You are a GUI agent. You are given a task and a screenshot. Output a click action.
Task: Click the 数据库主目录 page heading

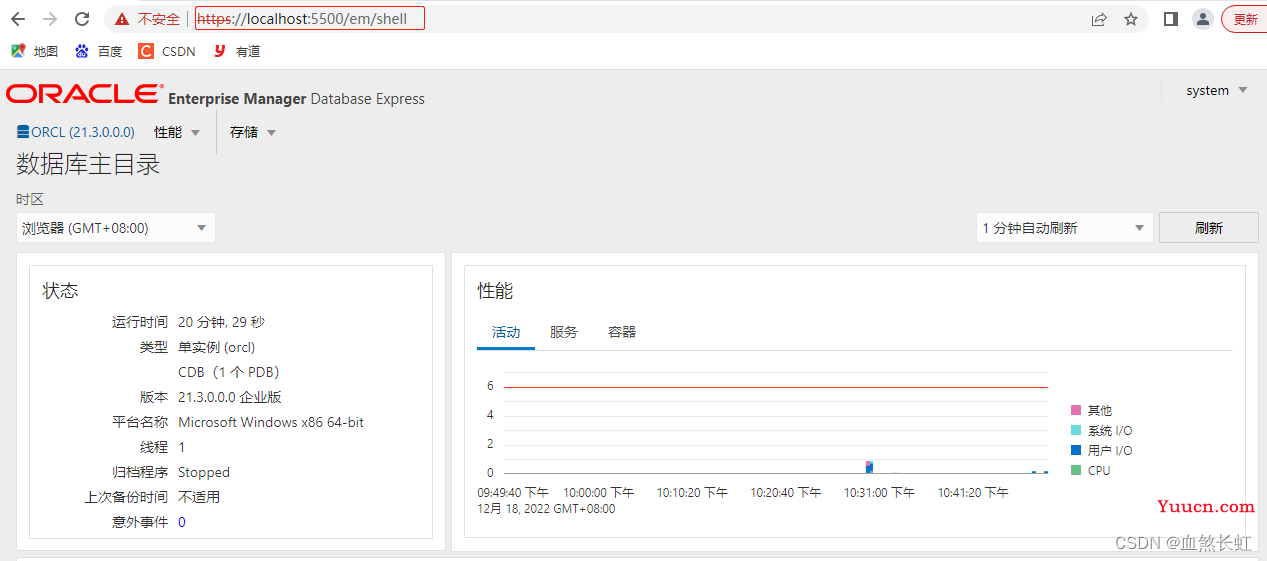pyautogui.click(x=88, y=164)
